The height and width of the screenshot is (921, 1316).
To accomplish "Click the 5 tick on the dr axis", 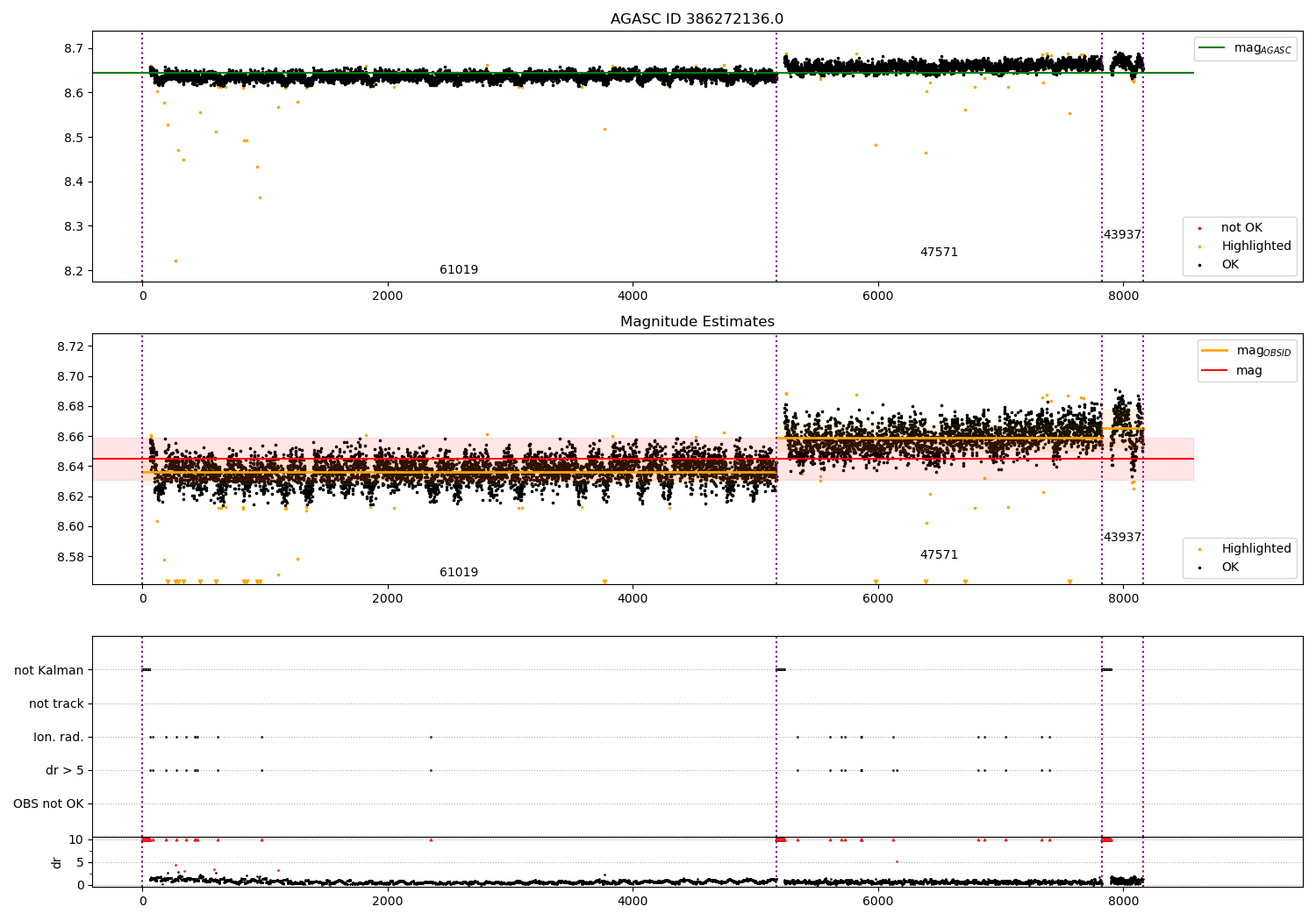I will [80, 863].
